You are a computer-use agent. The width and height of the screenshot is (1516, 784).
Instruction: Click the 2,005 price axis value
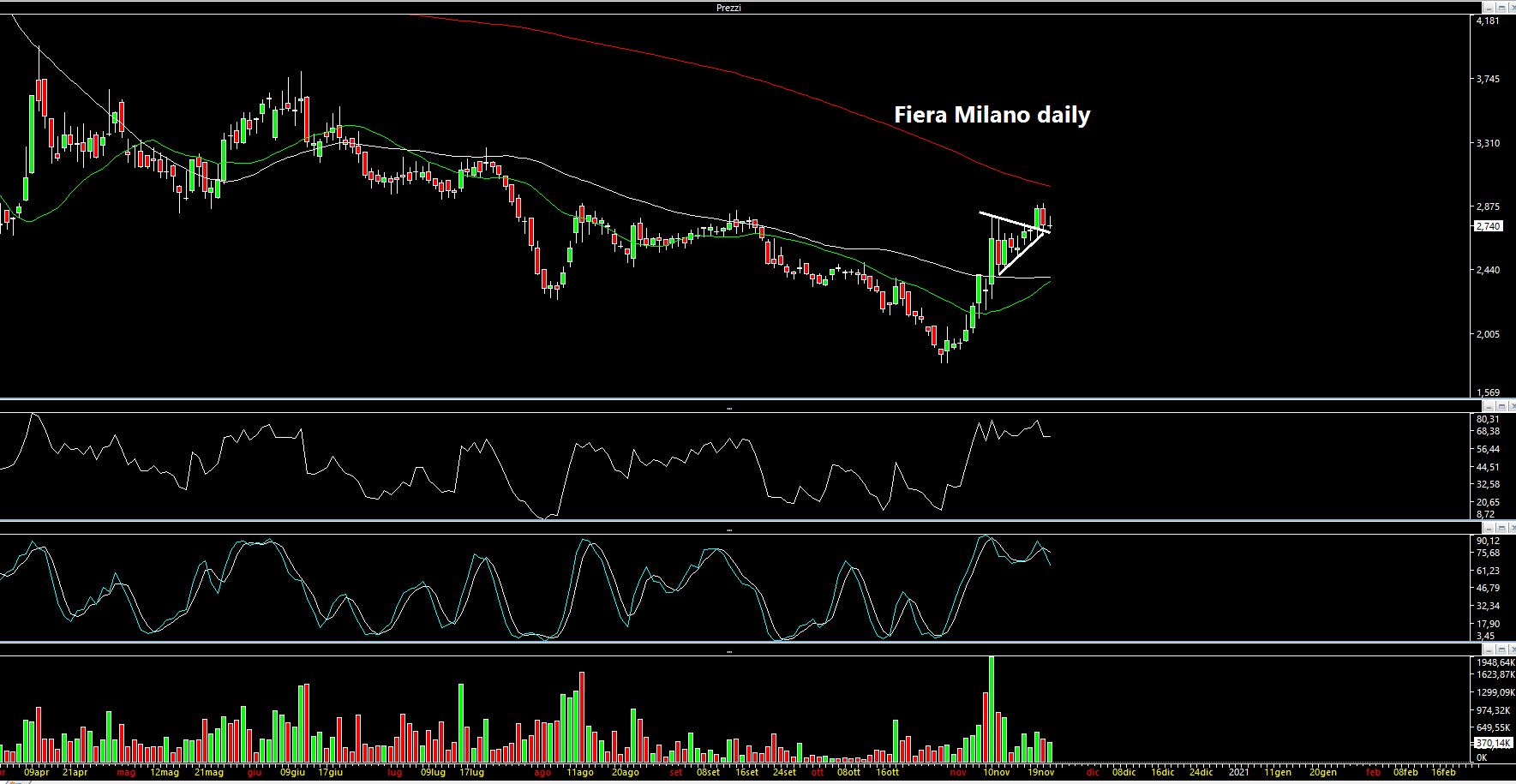[1488, 334]
